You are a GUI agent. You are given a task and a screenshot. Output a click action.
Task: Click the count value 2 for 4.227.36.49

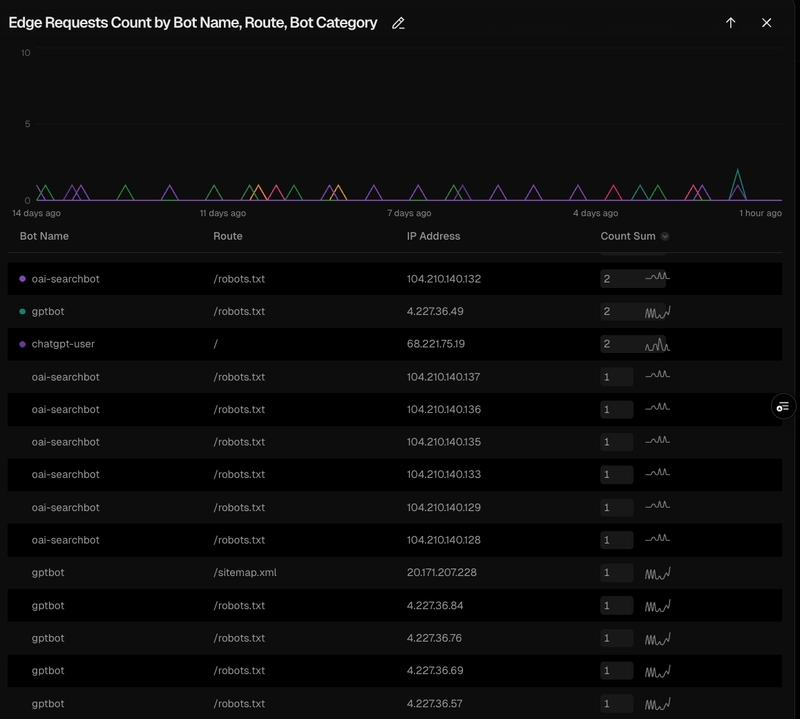[x=607, y=311]
